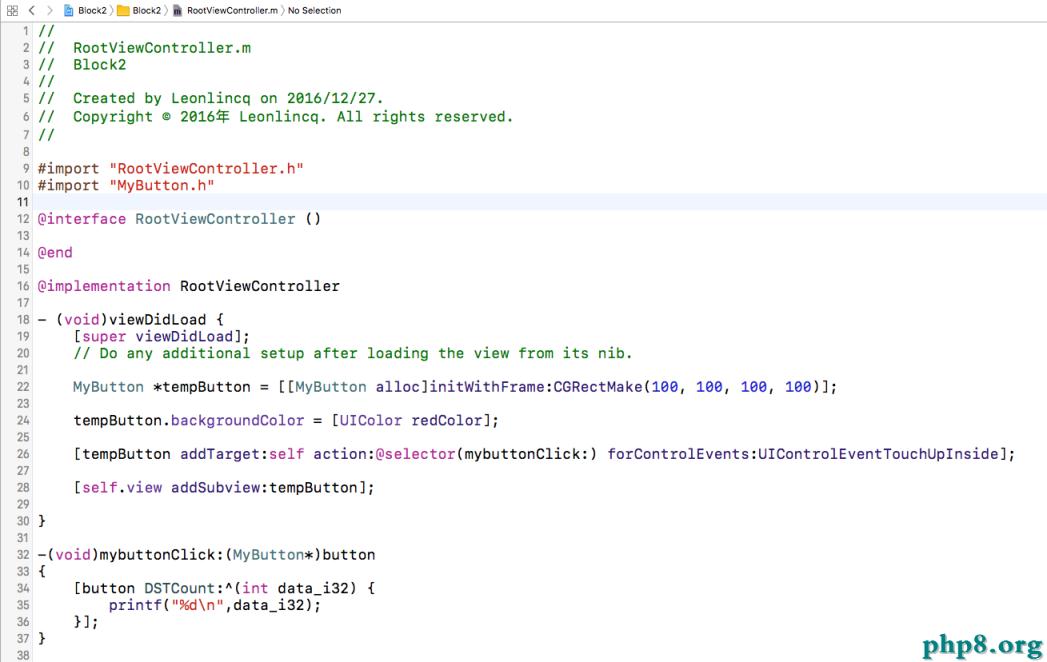Viewport: 1047px width, 662px height.
Task: Go back with the left arrow
Action: (x=31, y=10)
